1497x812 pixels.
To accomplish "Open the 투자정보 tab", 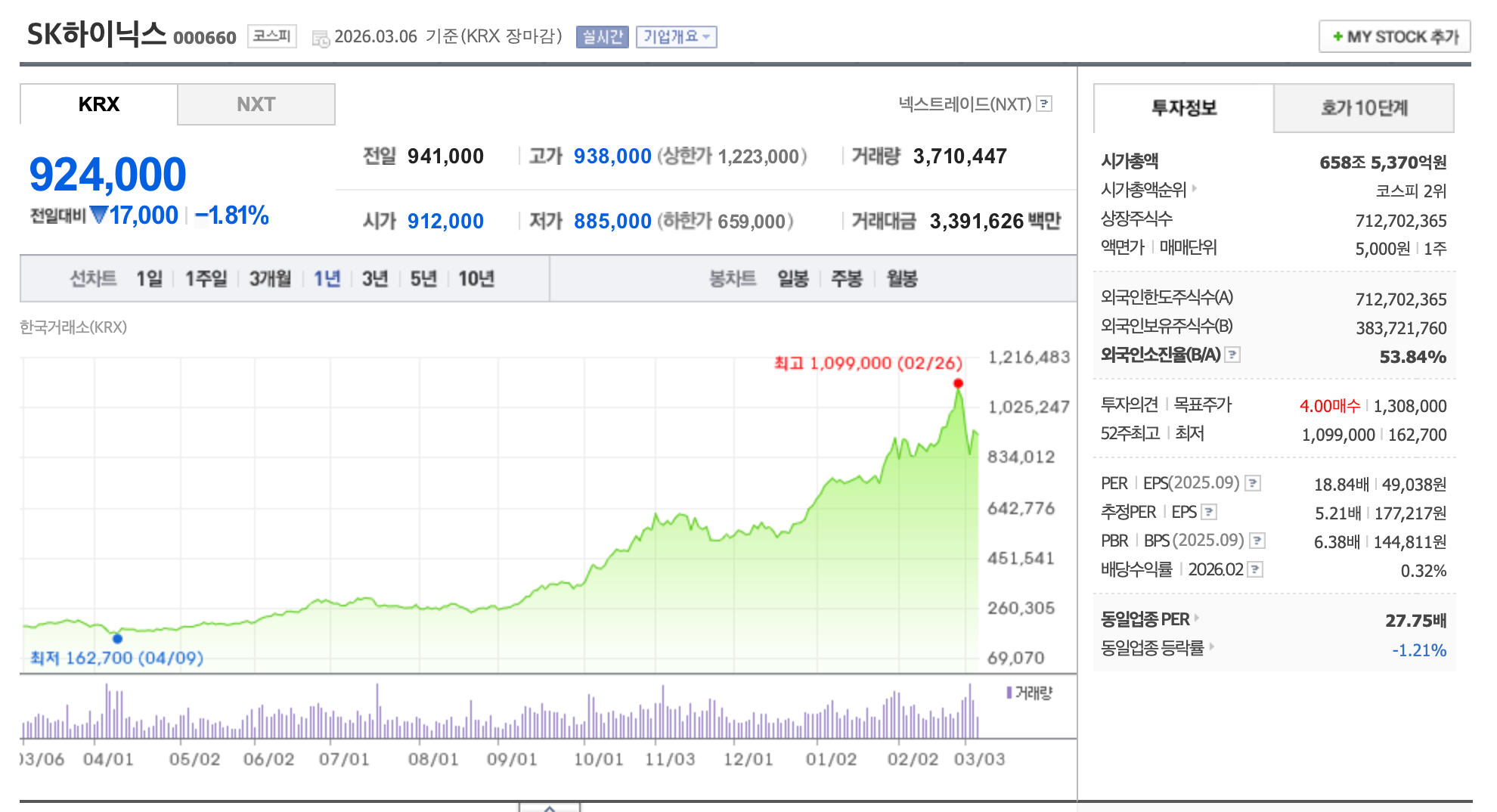I will pyautogui.click(x=1184, y=108).
